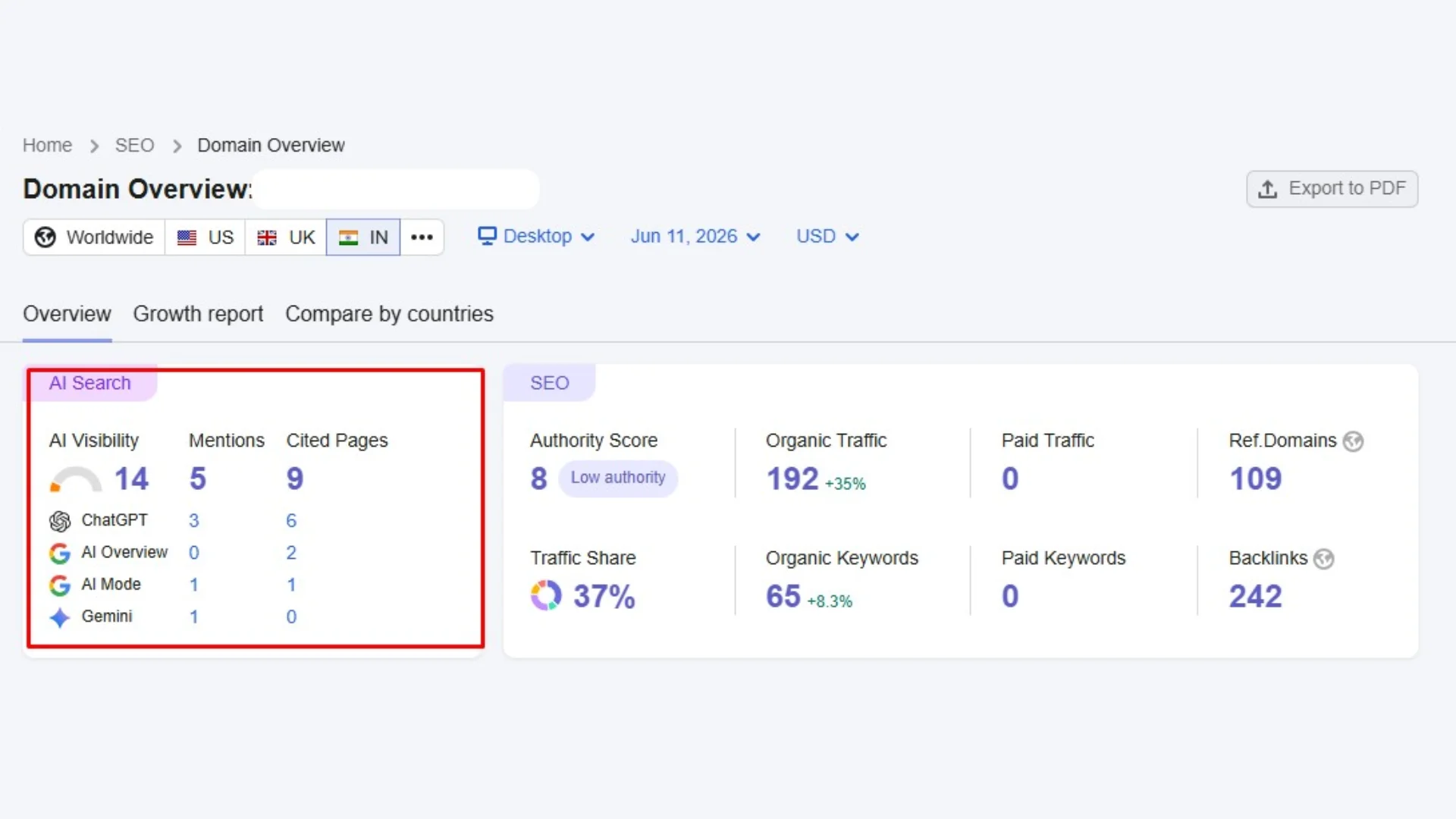Viewport: 1456px width, 819px height.
Task: Click the domain name input field
Action: click(395, 189)
